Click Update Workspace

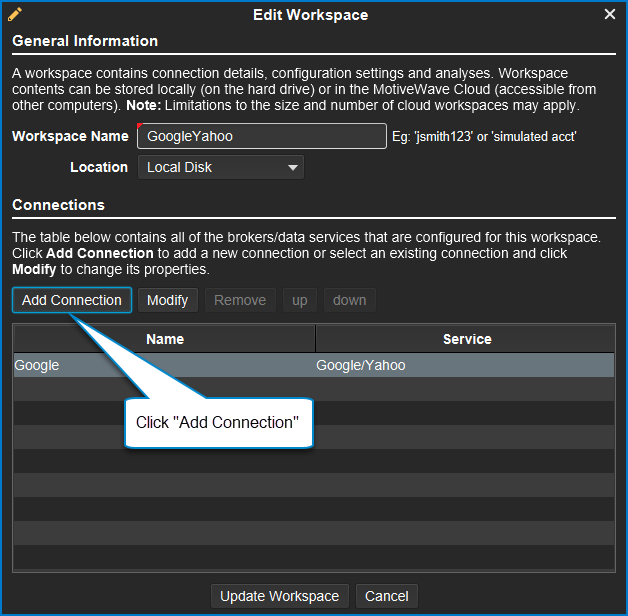[280, 596]
